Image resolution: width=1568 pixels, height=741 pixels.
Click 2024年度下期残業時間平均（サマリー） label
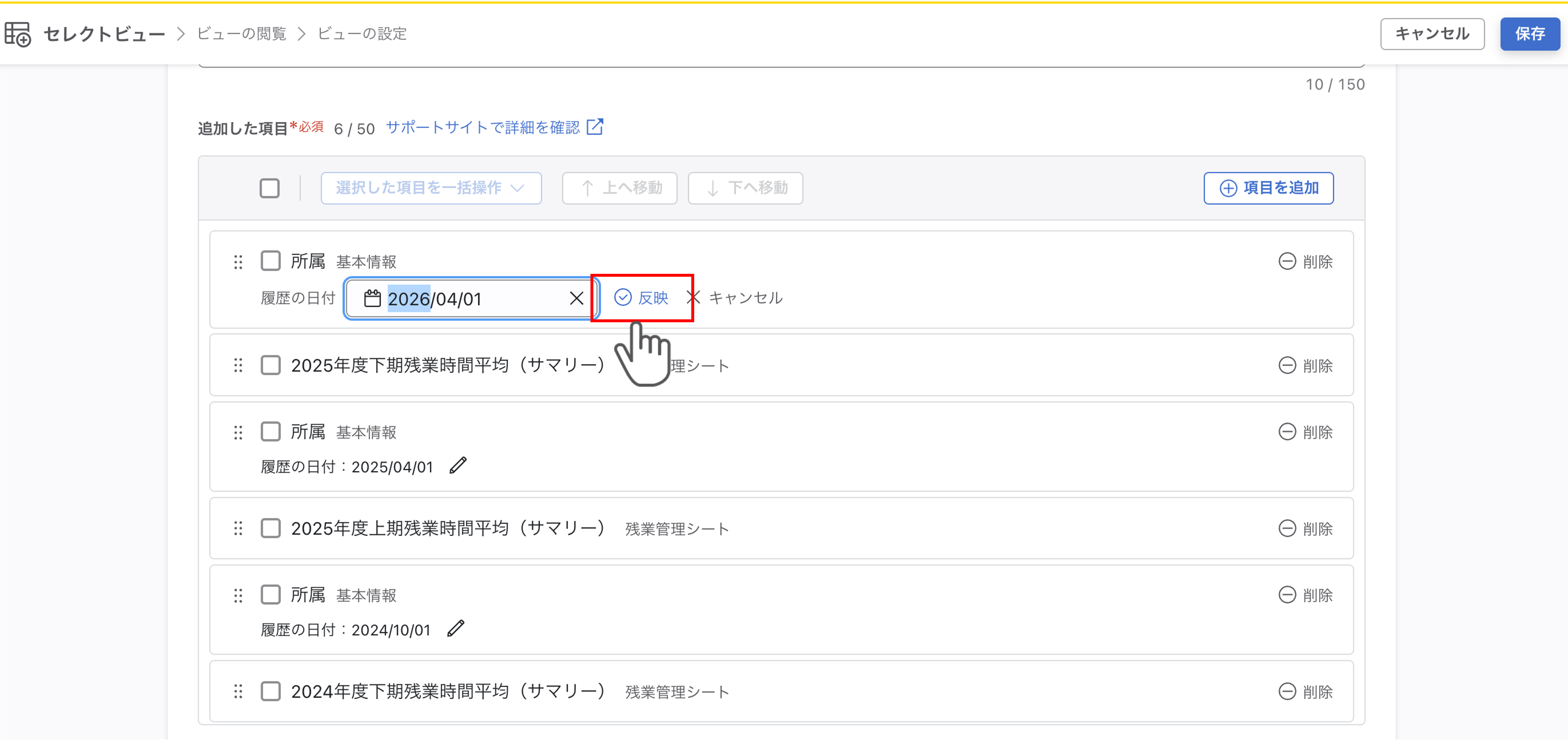click(x=448, y=692)
